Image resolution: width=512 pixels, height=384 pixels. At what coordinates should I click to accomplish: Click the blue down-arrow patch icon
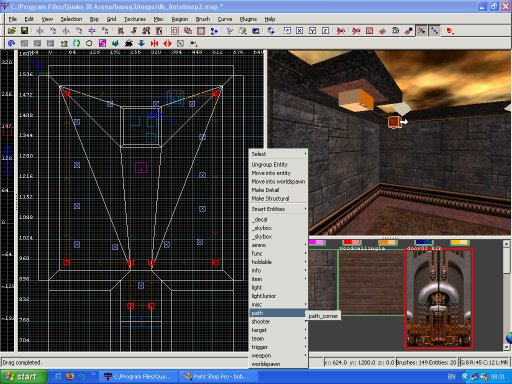coord(141,43)
